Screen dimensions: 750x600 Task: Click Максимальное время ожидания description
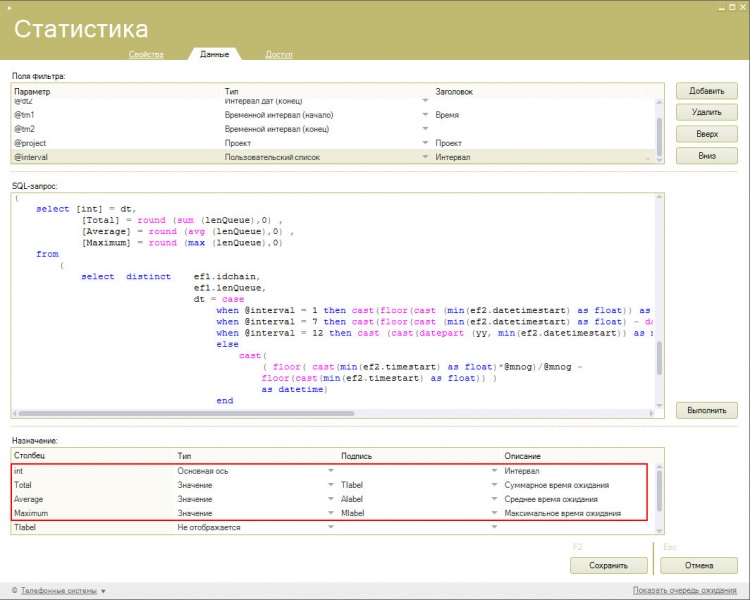point(562,513)
